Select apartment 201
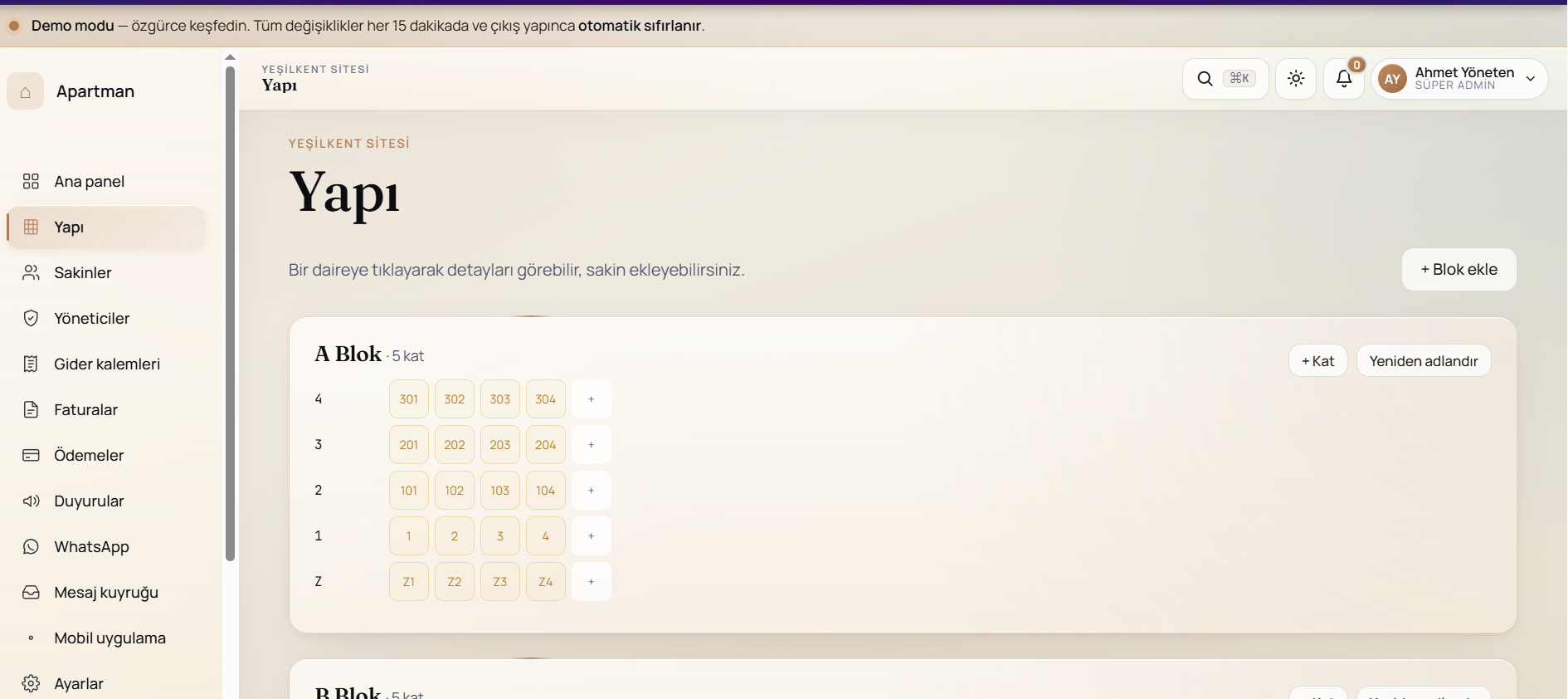 pyautogui.click(x=409, y=444)
